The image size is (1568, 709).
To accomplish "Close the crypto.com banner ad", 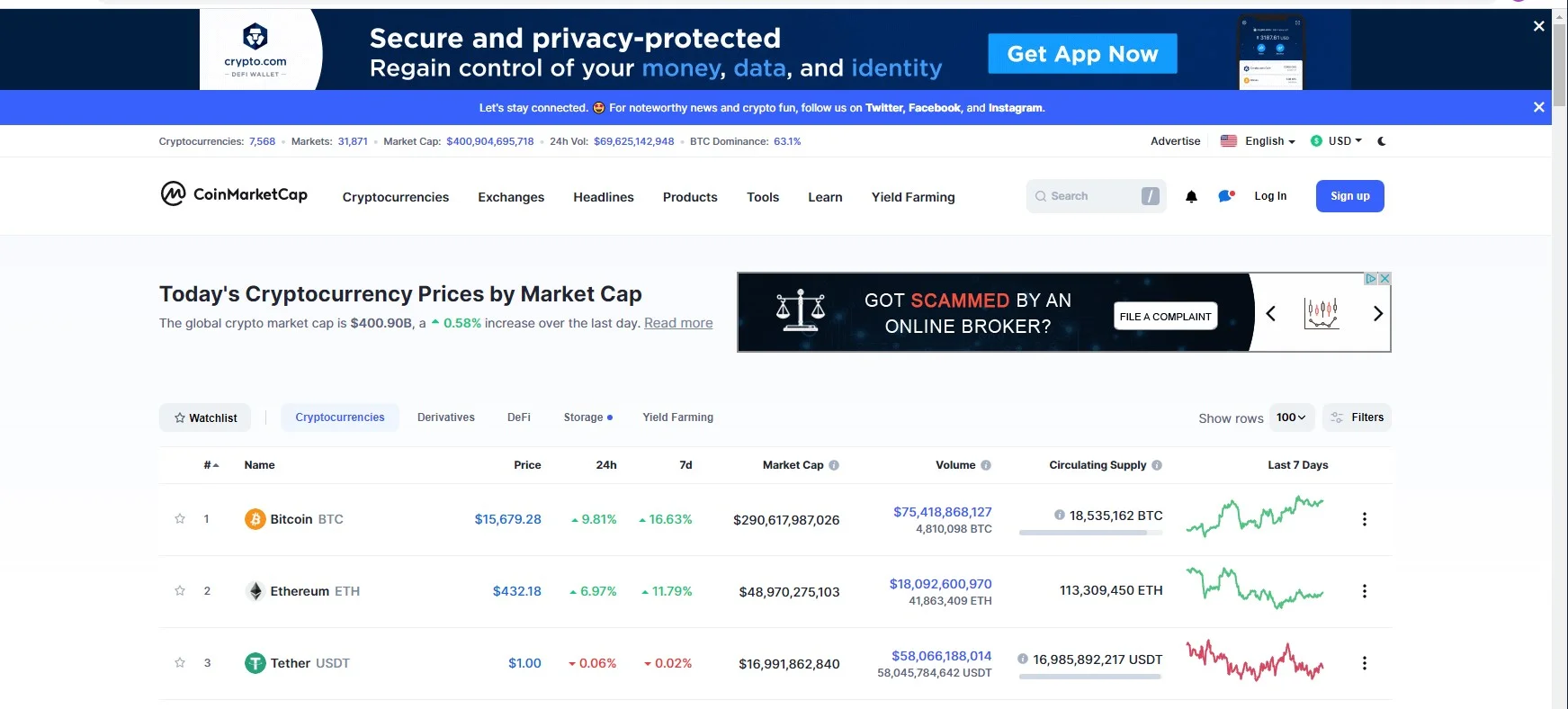I will pyautogui.click(x=1539, y=26).
